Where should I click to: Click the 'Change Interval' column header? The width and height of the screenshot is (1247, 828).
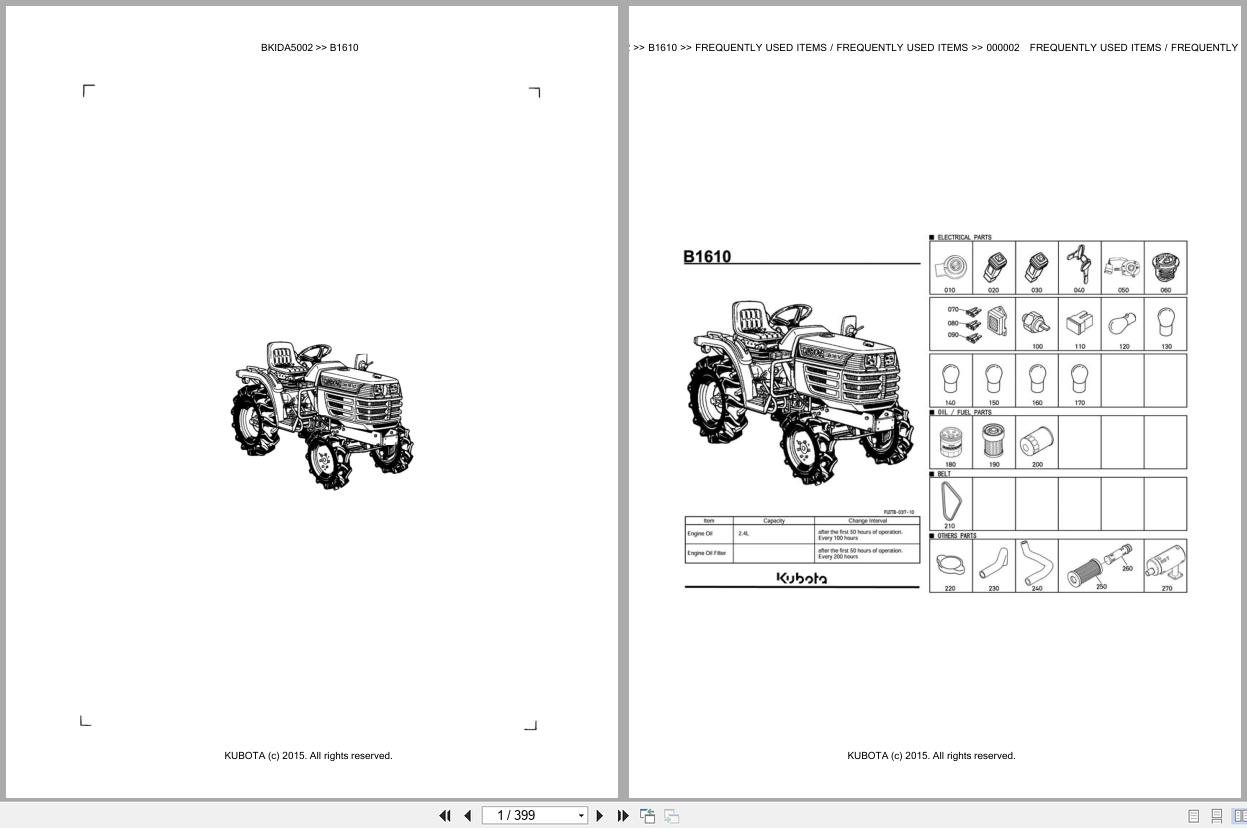867,521
